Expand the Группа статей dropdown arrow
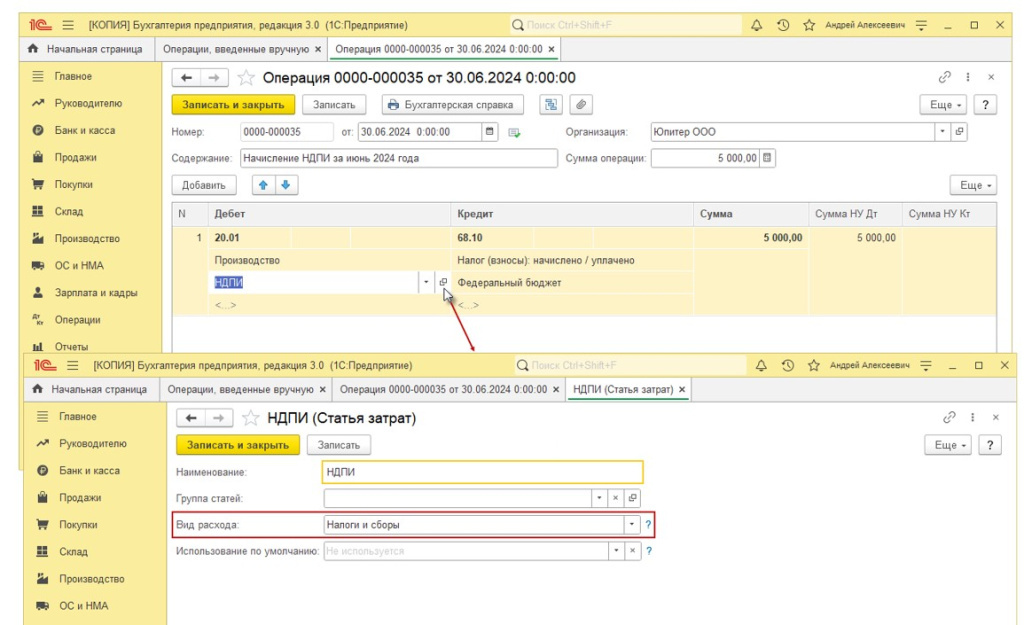Screen dimensions: 1024x625 [599, 497]
